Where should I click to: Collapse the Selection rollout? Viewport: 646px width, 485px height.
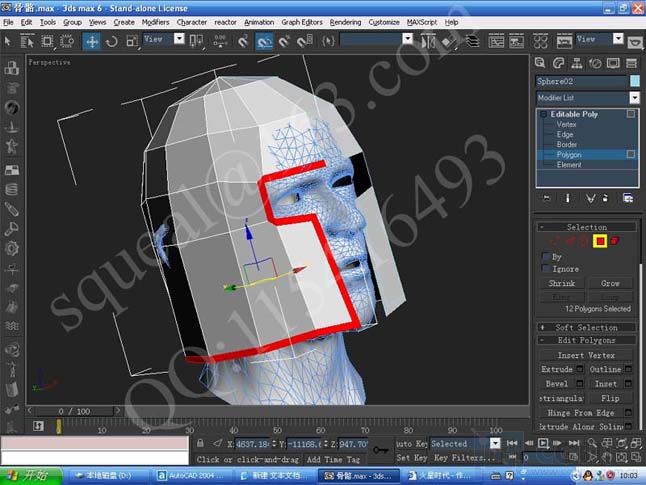[x=587, y=227]
